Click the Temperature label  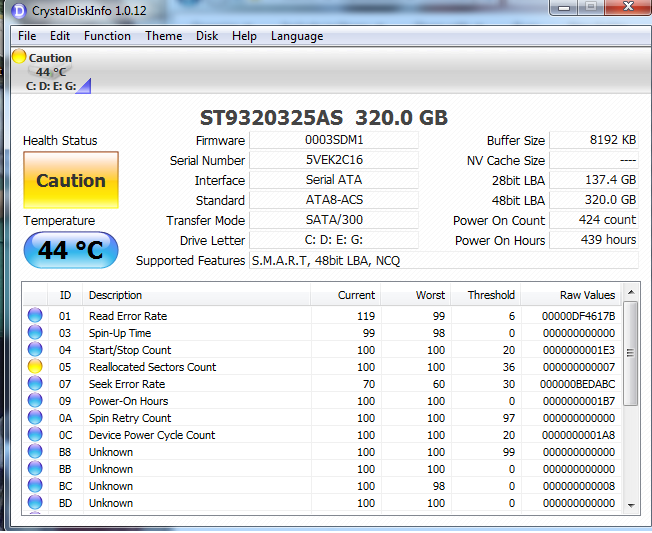[59, 221]
